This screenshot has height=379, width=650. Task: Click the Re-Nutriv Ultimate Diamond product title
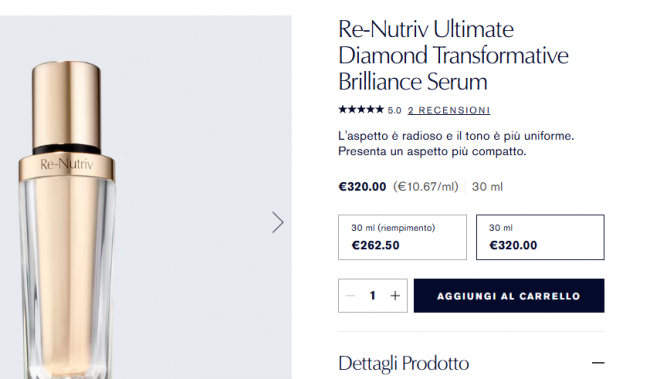click(453, 55)
